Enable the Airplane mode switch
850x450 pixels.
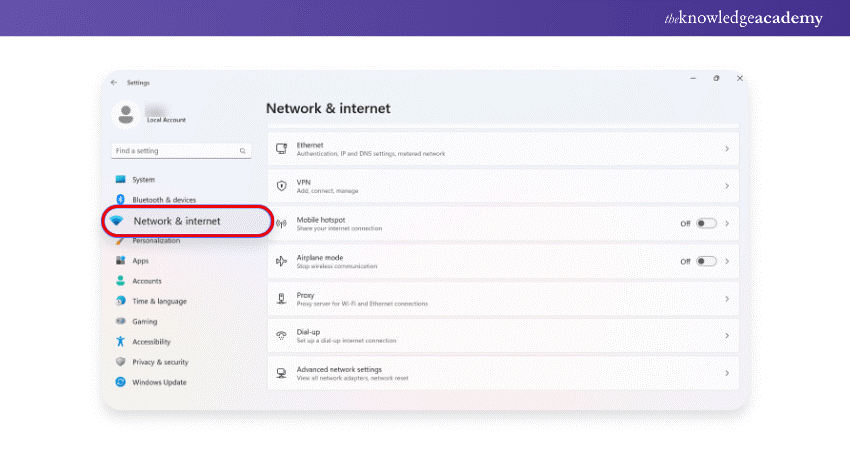point(706,261)
